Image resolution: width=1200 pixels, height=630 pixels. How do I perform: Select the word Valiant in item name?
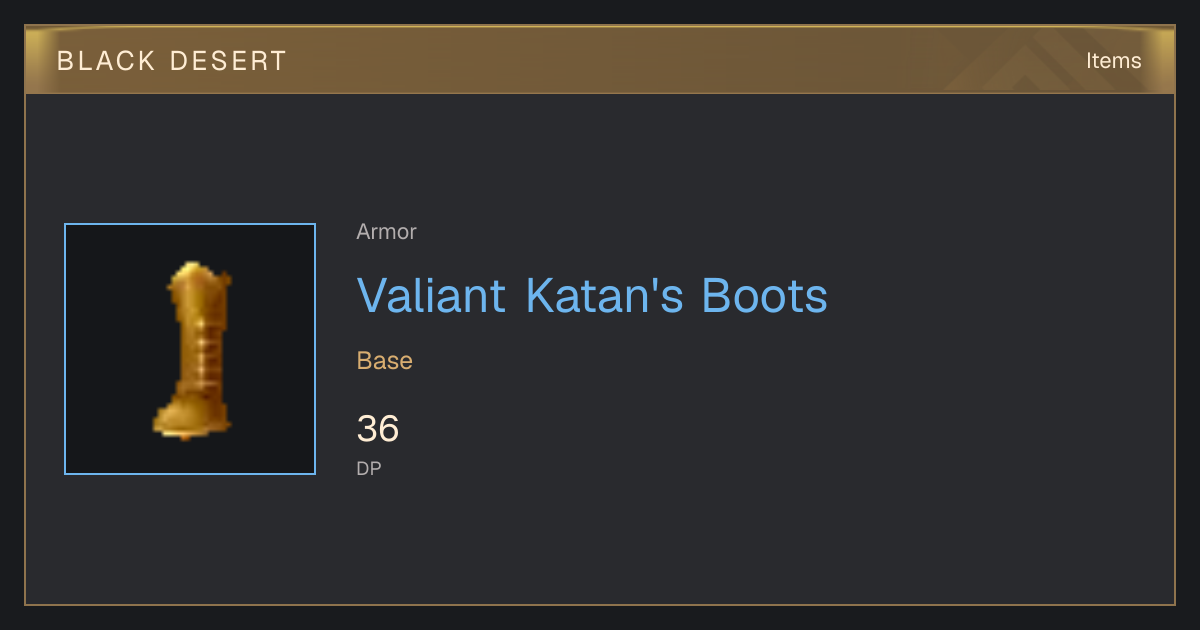pos(431,295)
